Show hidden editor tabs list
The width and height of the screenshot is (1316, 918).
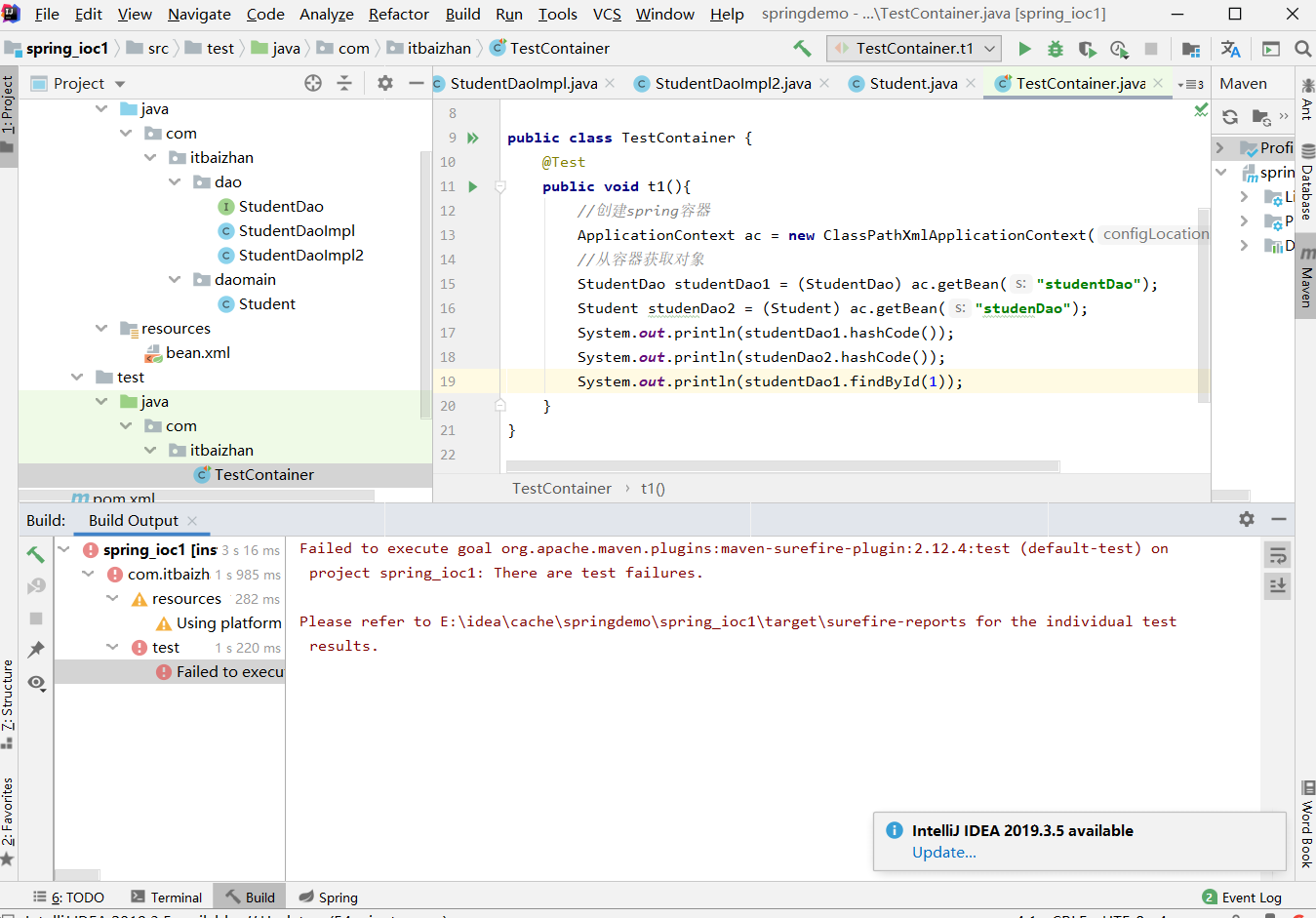pyautogui.click(x=1191, y=85)
